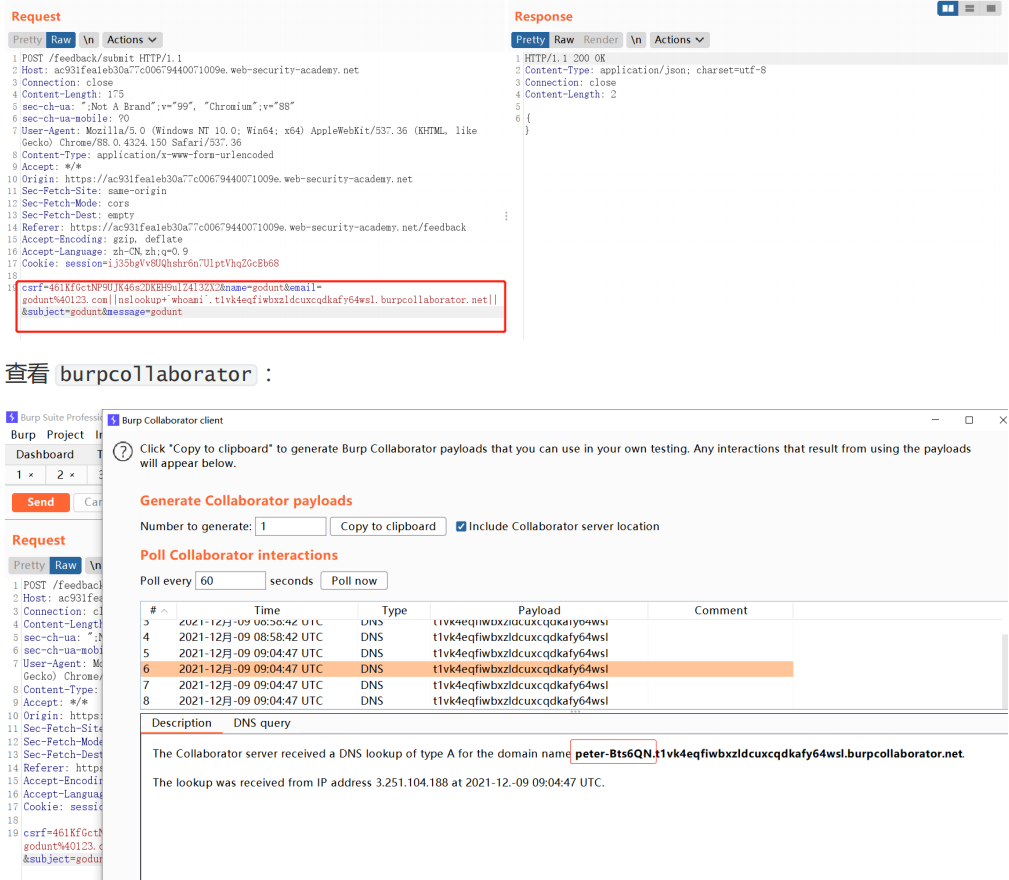Close Repeater tab 2 with its x
Screen dimensions: 1009x880
click(72, 475)
